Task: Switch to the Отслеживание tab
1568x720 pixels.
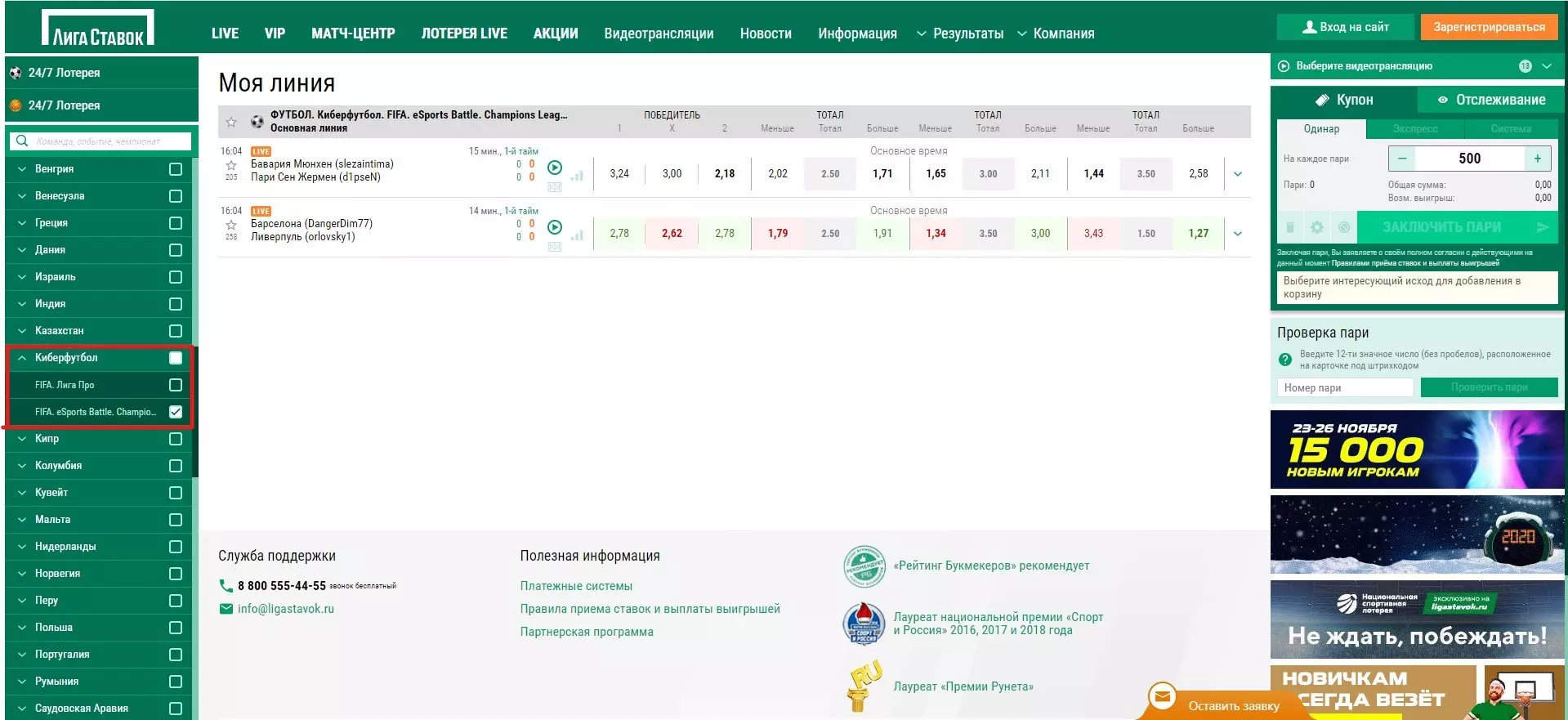Action: pos(1491,100)
